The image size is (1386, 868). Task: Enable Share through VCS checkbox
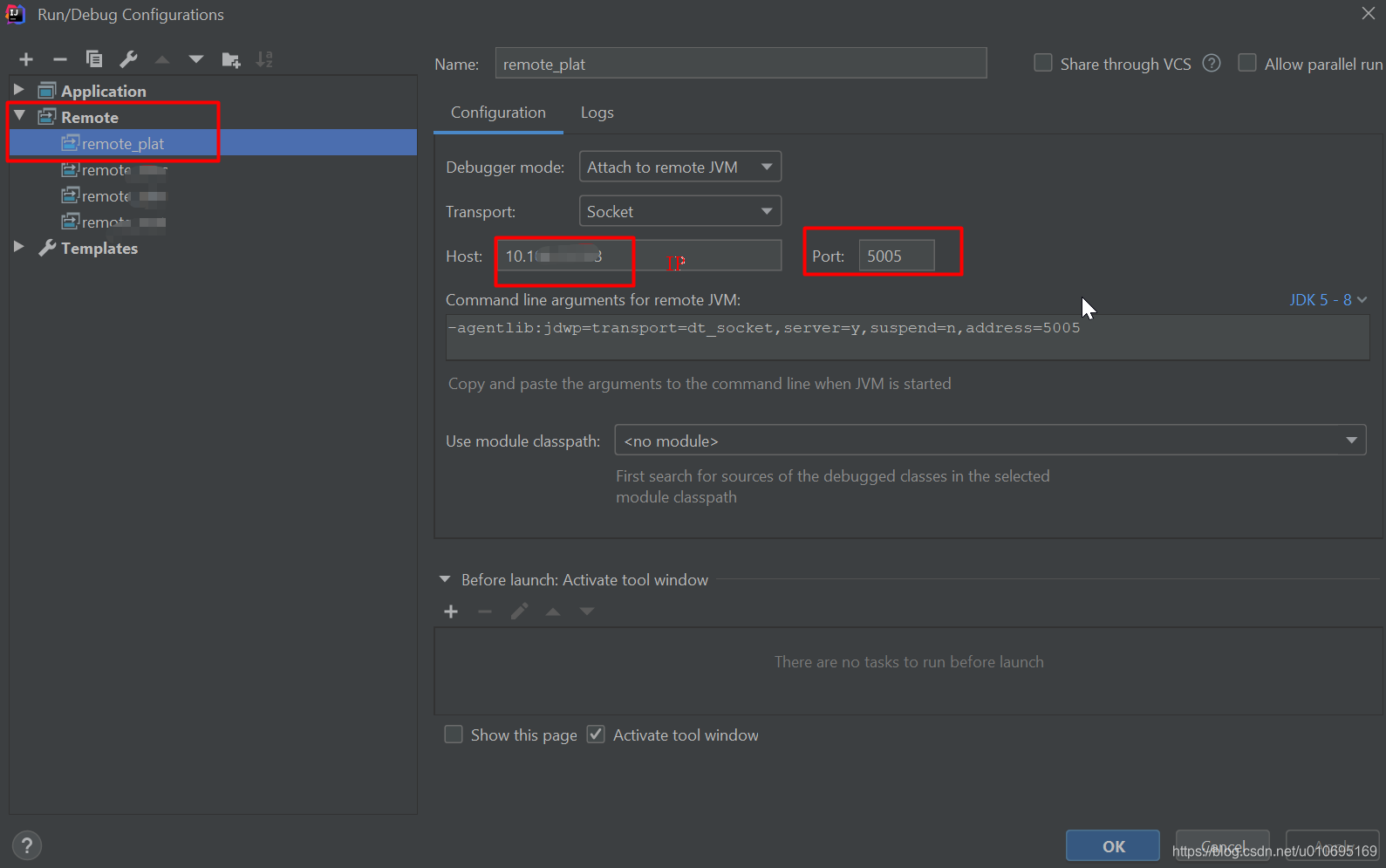pyautogui.click(x=1043, y=63)
